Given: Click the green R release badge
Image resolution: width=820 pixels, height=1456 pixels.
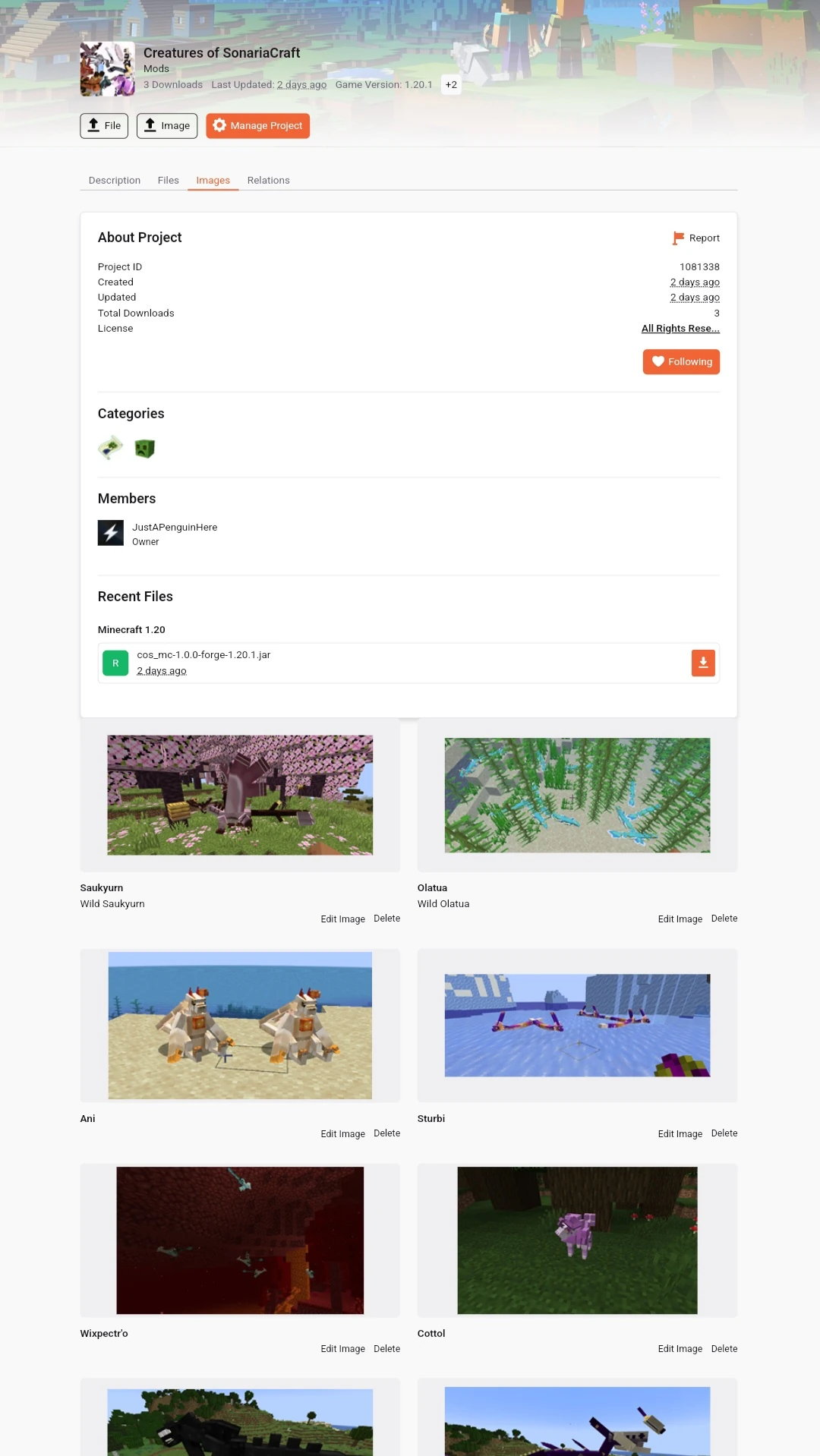Looking at the screenshot, I should click(115, 663).
